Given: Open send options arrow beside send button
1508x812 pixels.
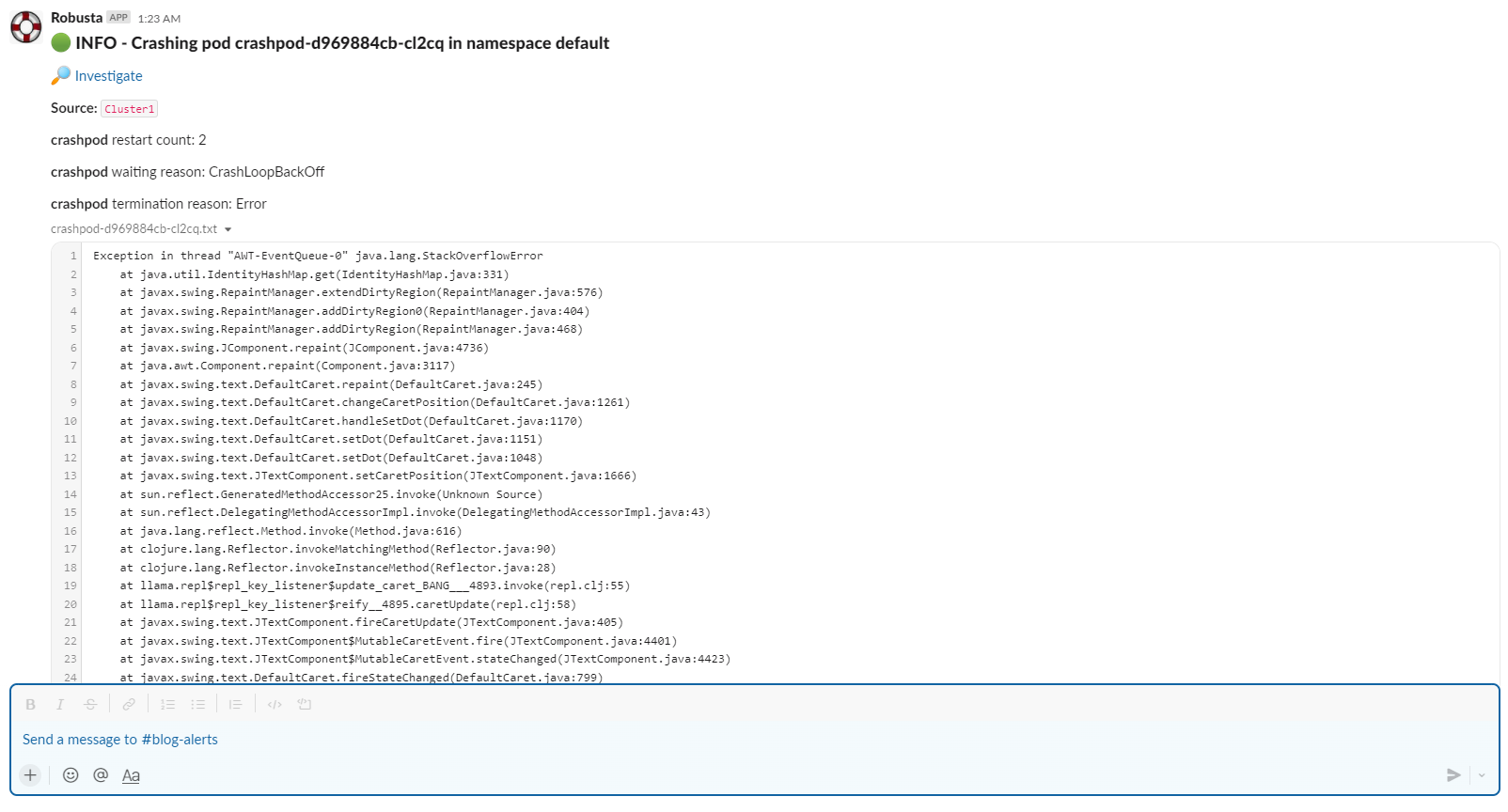Looking at the screenshot, I should pos(1482,775).
